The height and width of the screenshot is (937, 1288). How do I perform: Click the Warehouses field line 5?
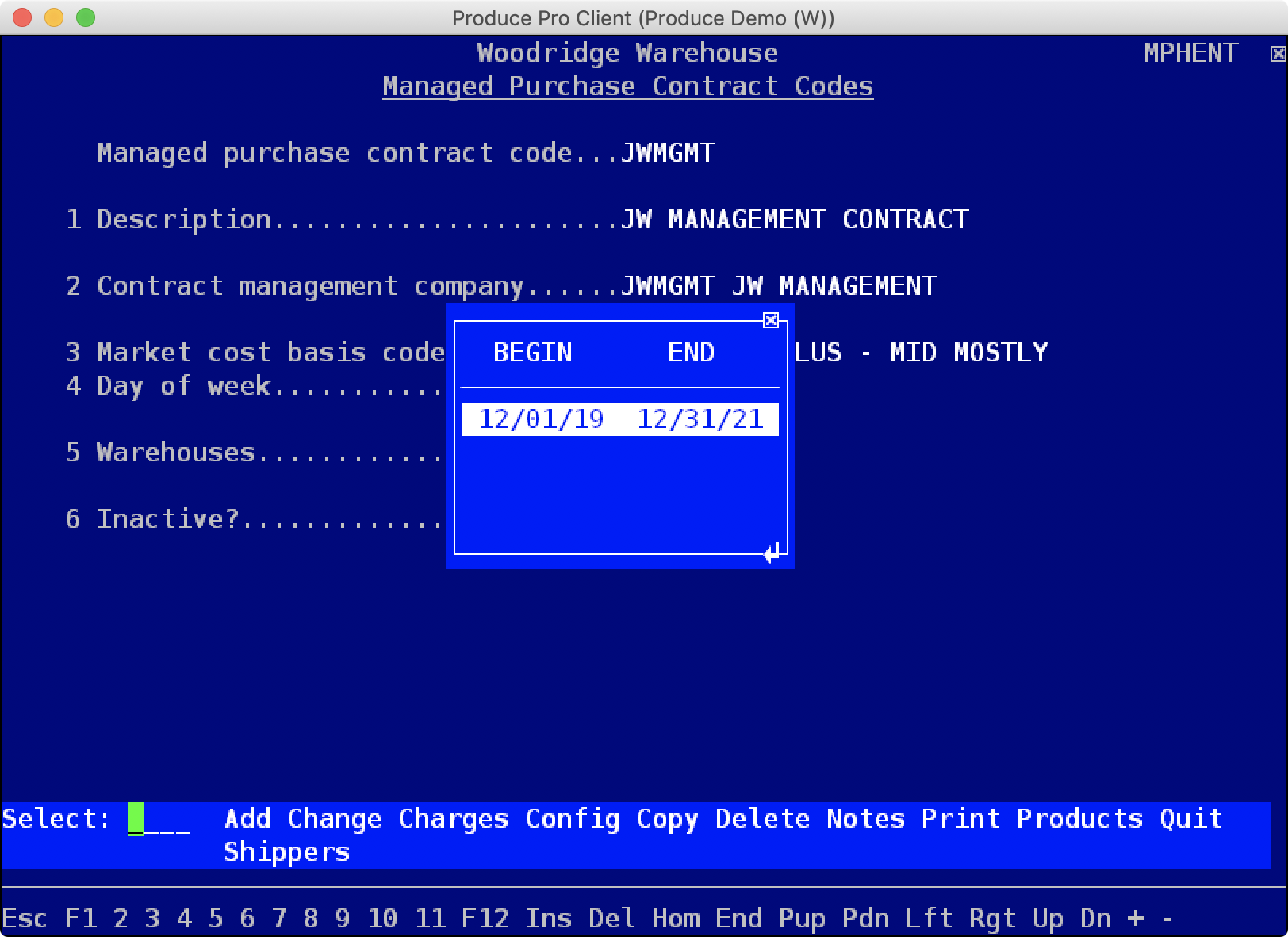(x=255, y=453)
